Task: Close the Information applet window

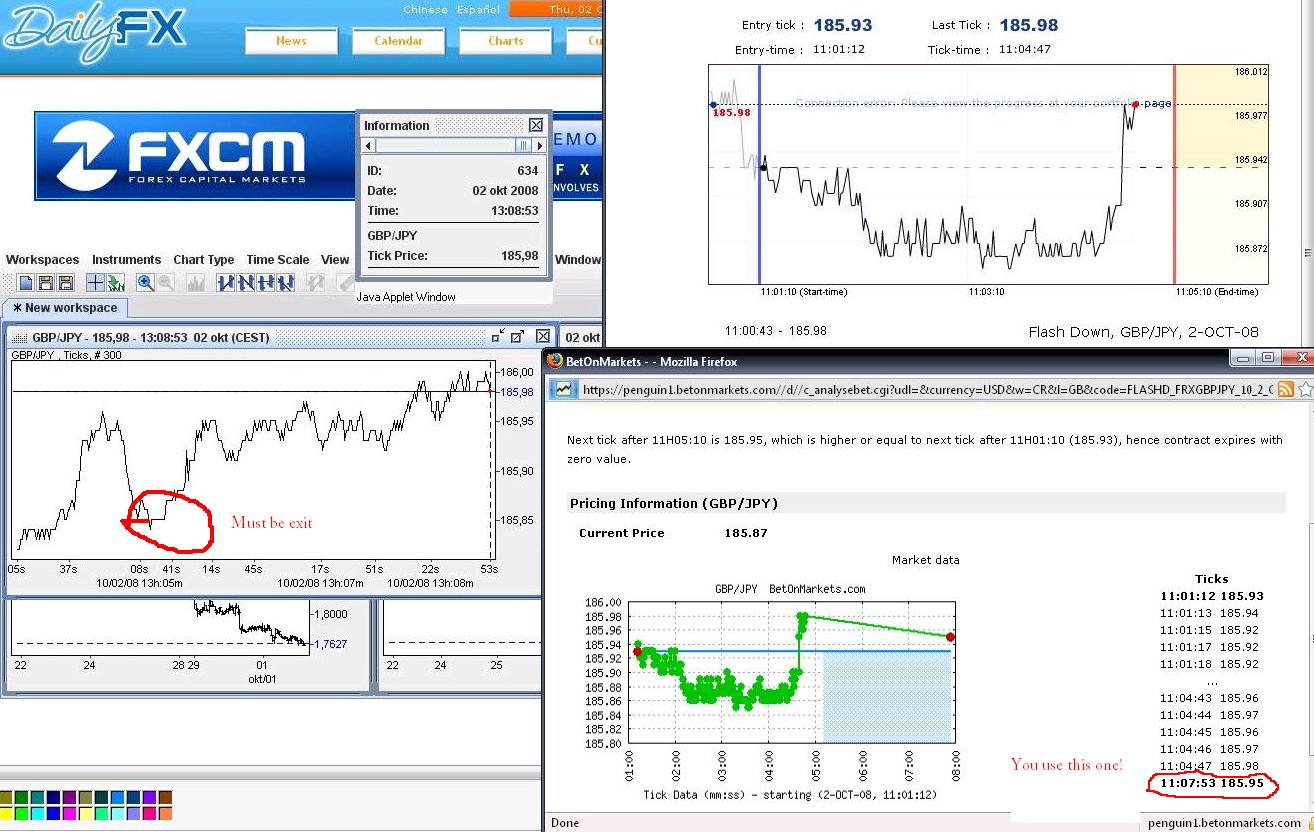Action: coord(536,125)
